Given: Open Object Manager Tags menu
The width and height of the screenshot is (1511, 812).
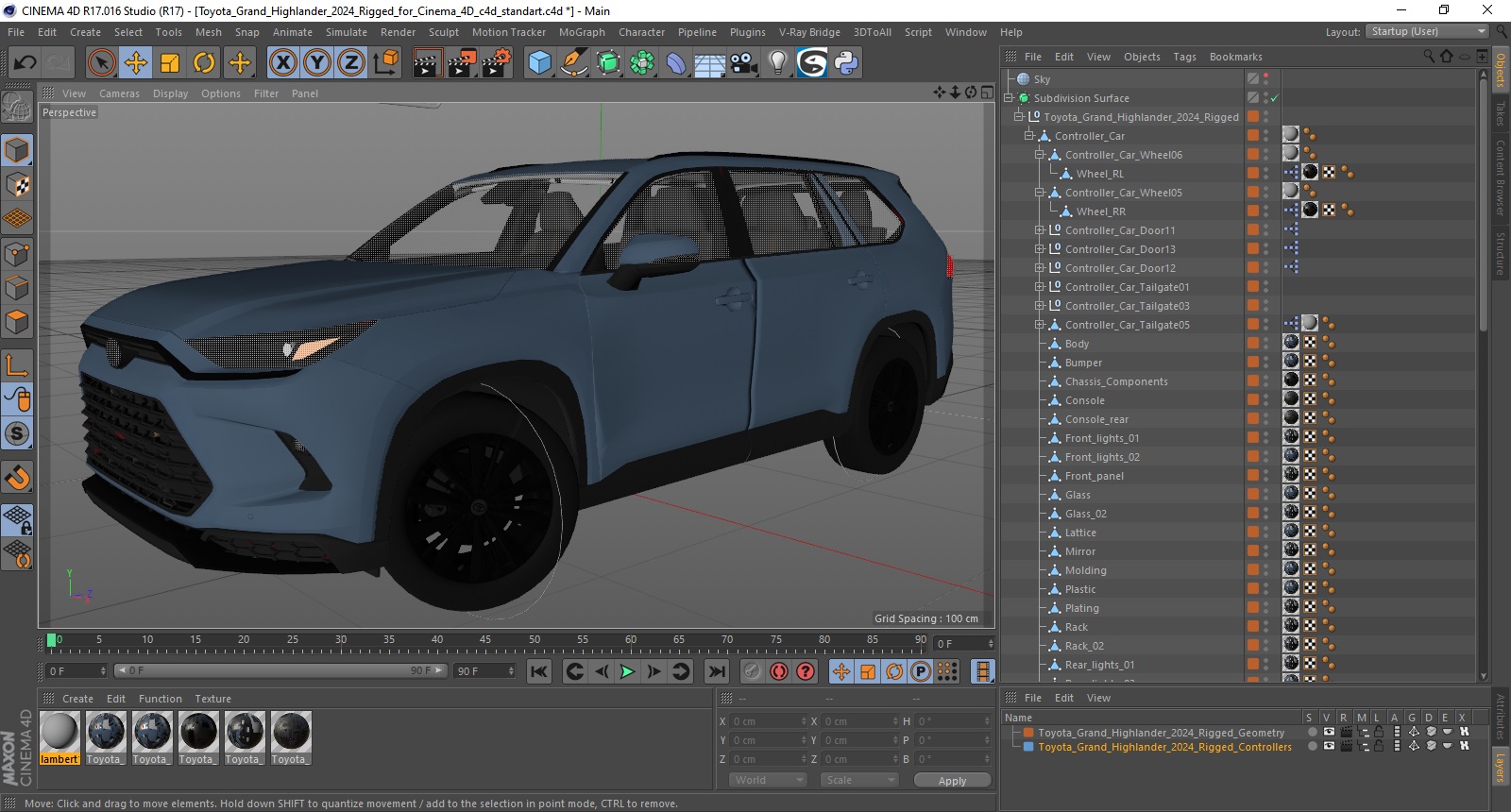Looking at the screenshot, I should coord(1184,57).
